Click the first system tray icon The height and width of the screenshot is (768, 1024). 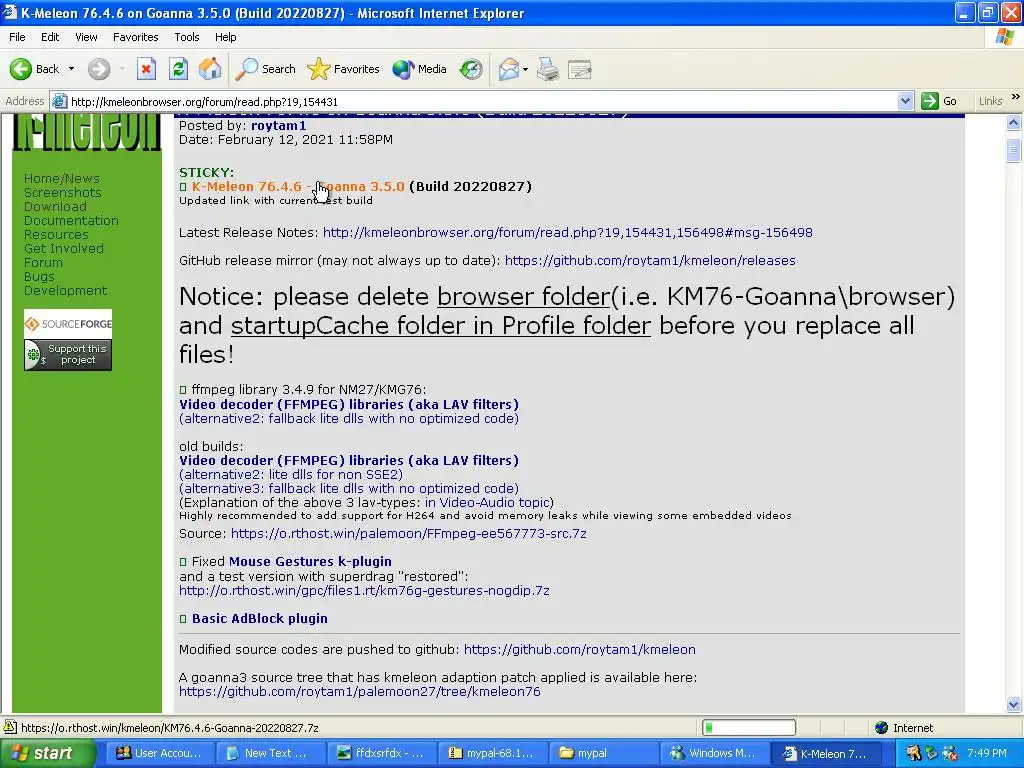coord(913,753)
